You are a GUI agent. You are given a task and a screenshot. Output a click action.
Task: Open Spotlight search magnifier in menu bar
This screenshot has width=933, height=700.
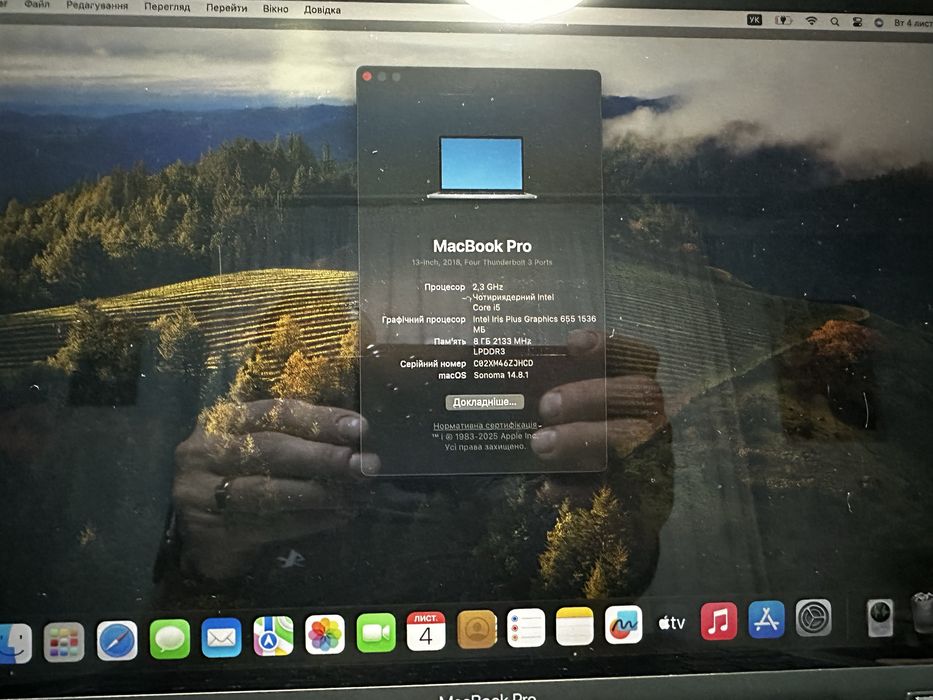pyautogui.click(x=835, y=22)
